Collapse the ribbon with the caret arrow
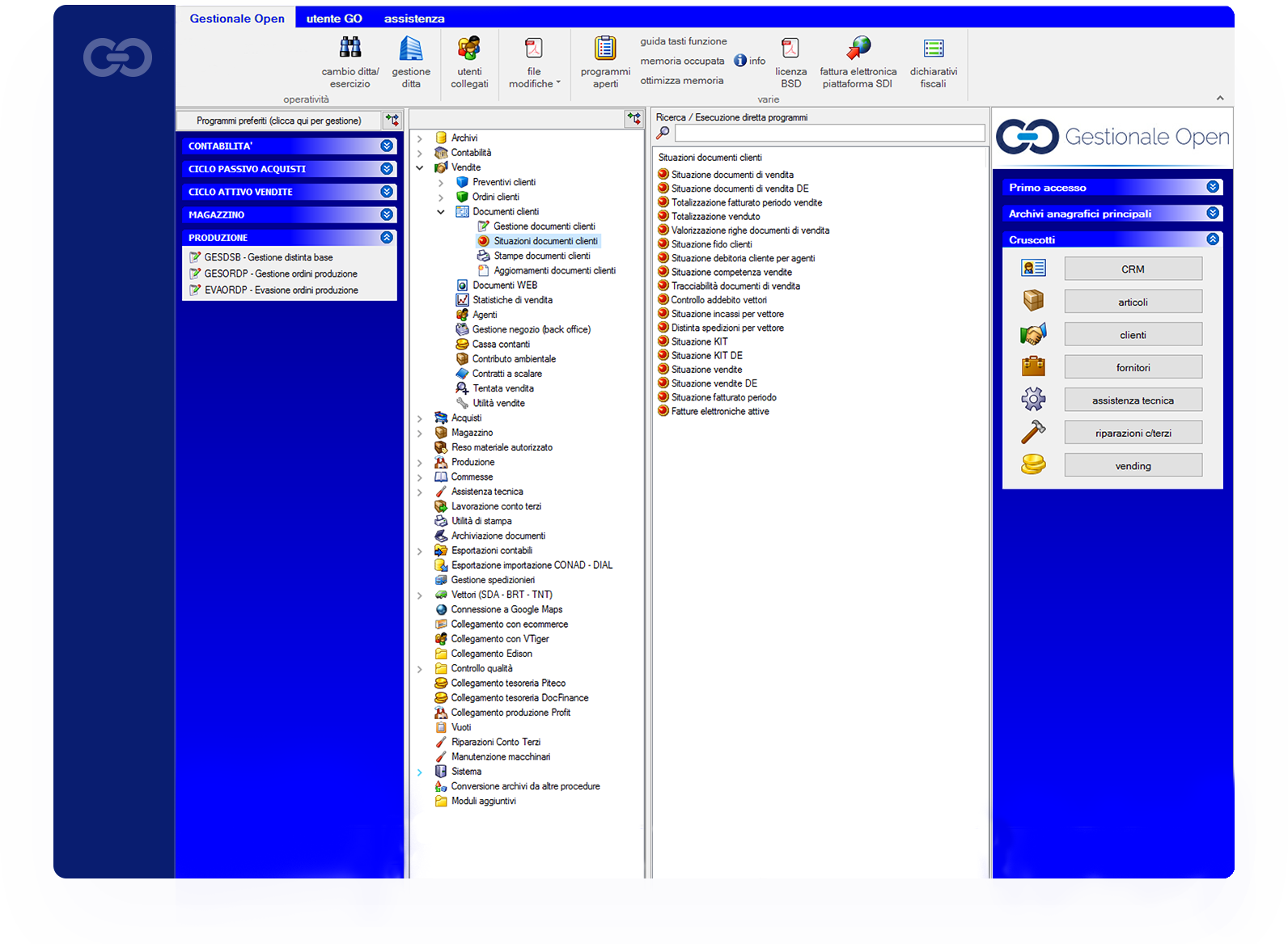 (1220, 98)
